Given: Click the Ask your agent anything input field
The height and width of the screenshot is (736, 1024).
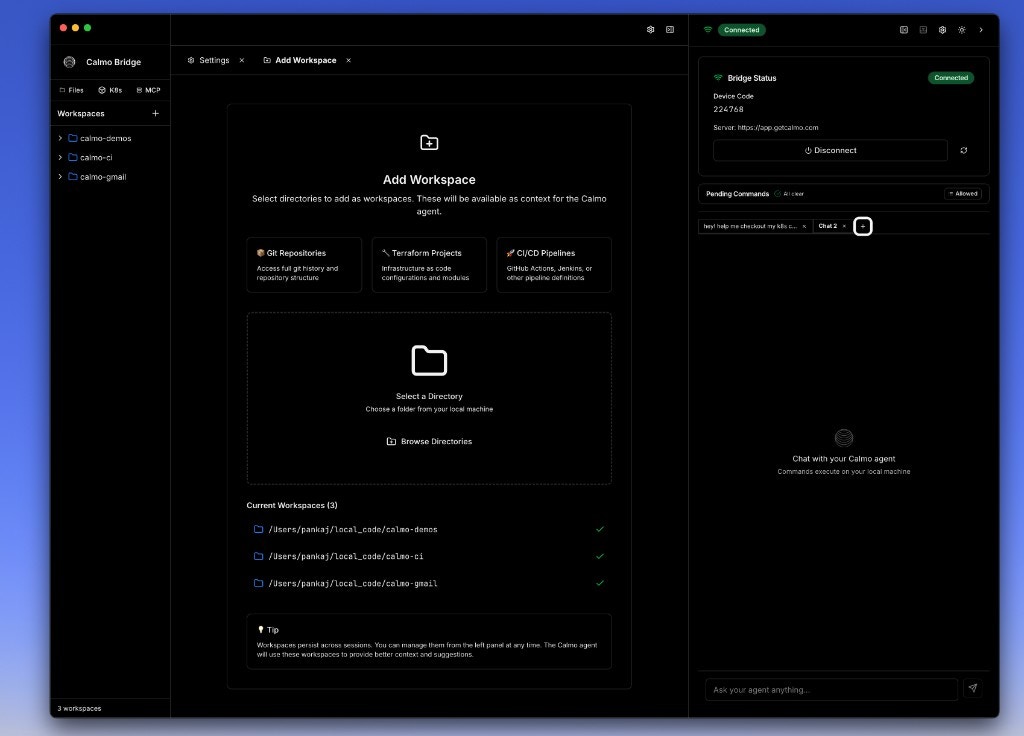Looking at the screenshot, I should click(x=830, y=688).
